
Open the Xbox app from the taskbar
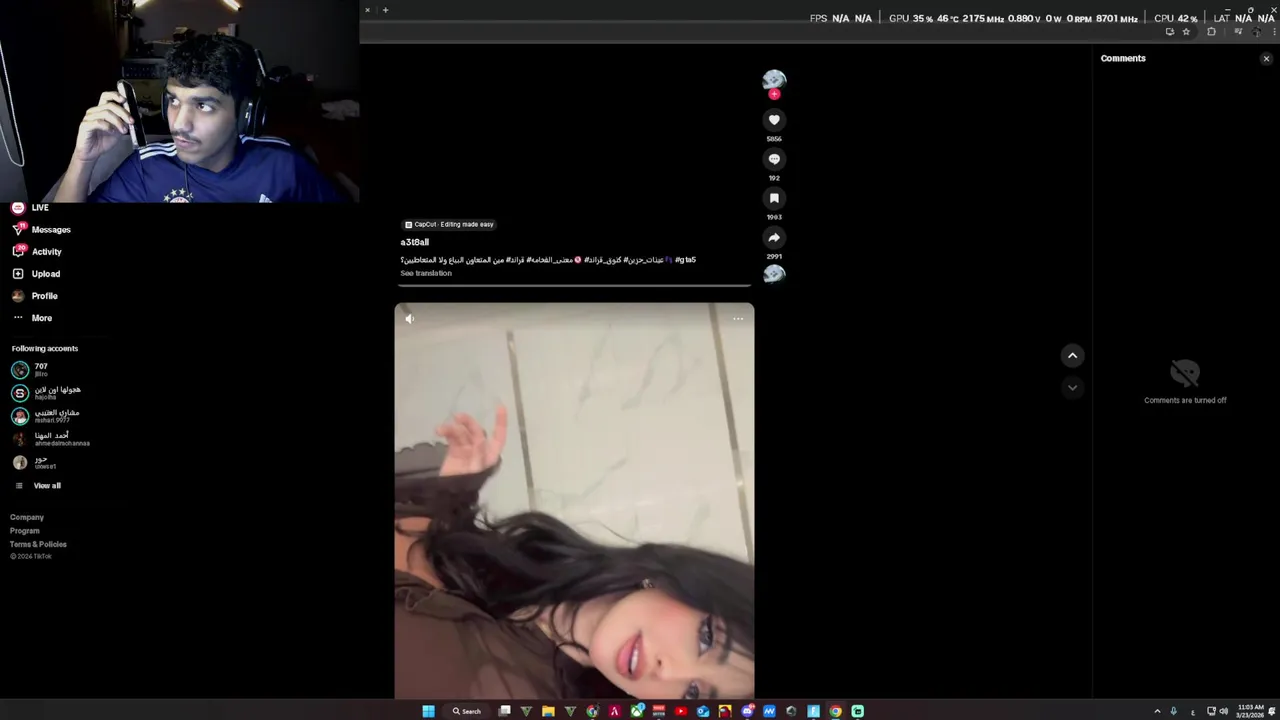pyautogui.click(x=637, y=711)
